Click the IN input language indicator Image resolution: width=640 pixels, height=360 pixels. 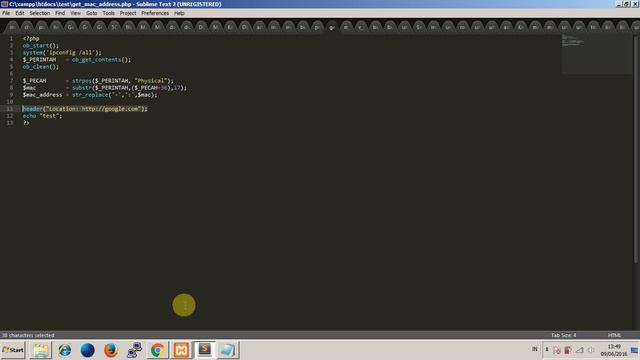click(x=534, y=349)
